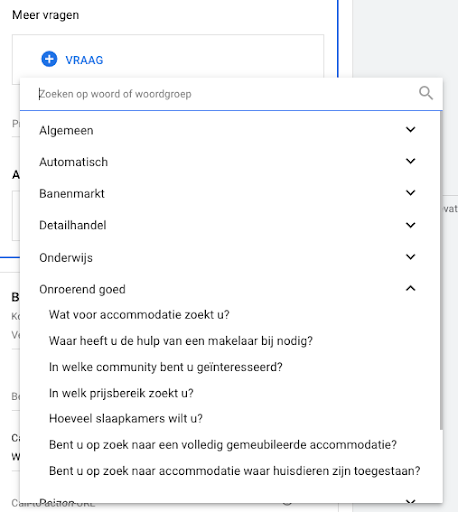
Task: Expand the Algemeen category chevron
Action: [411, 129]
